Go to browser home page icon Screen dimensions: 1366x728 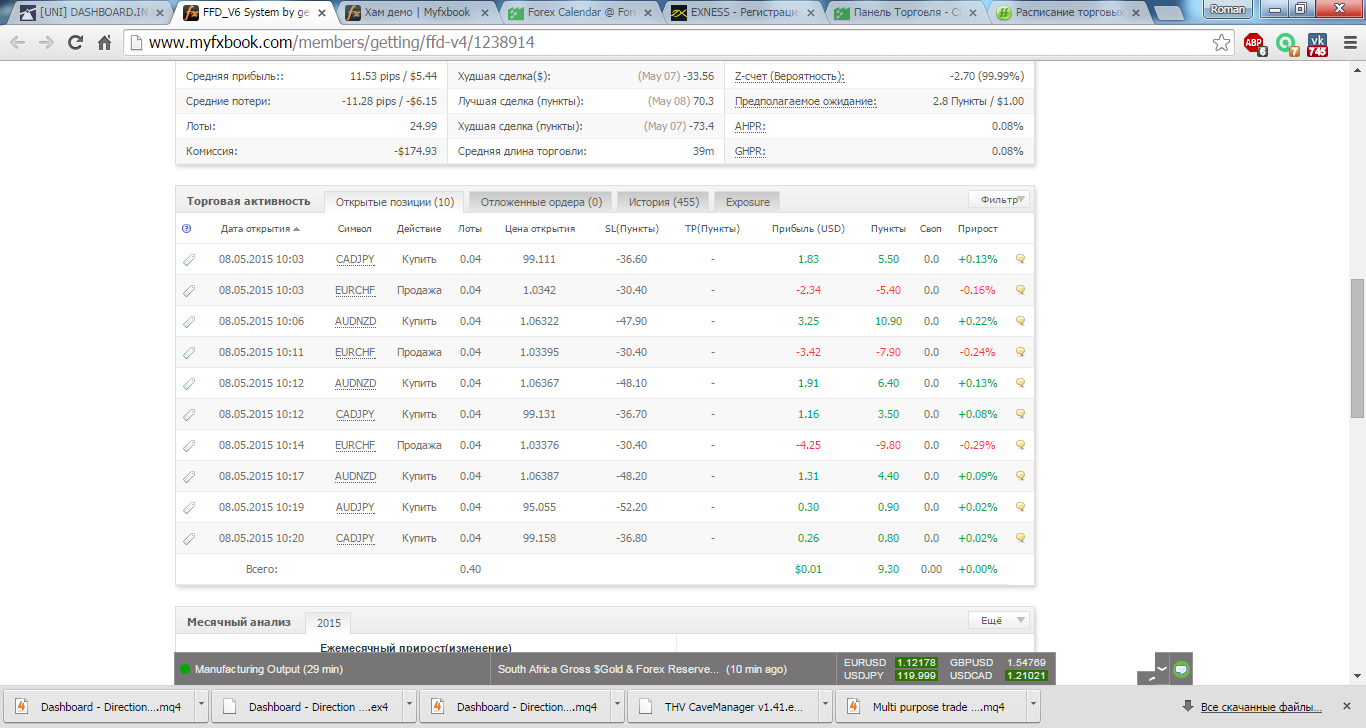104,43
